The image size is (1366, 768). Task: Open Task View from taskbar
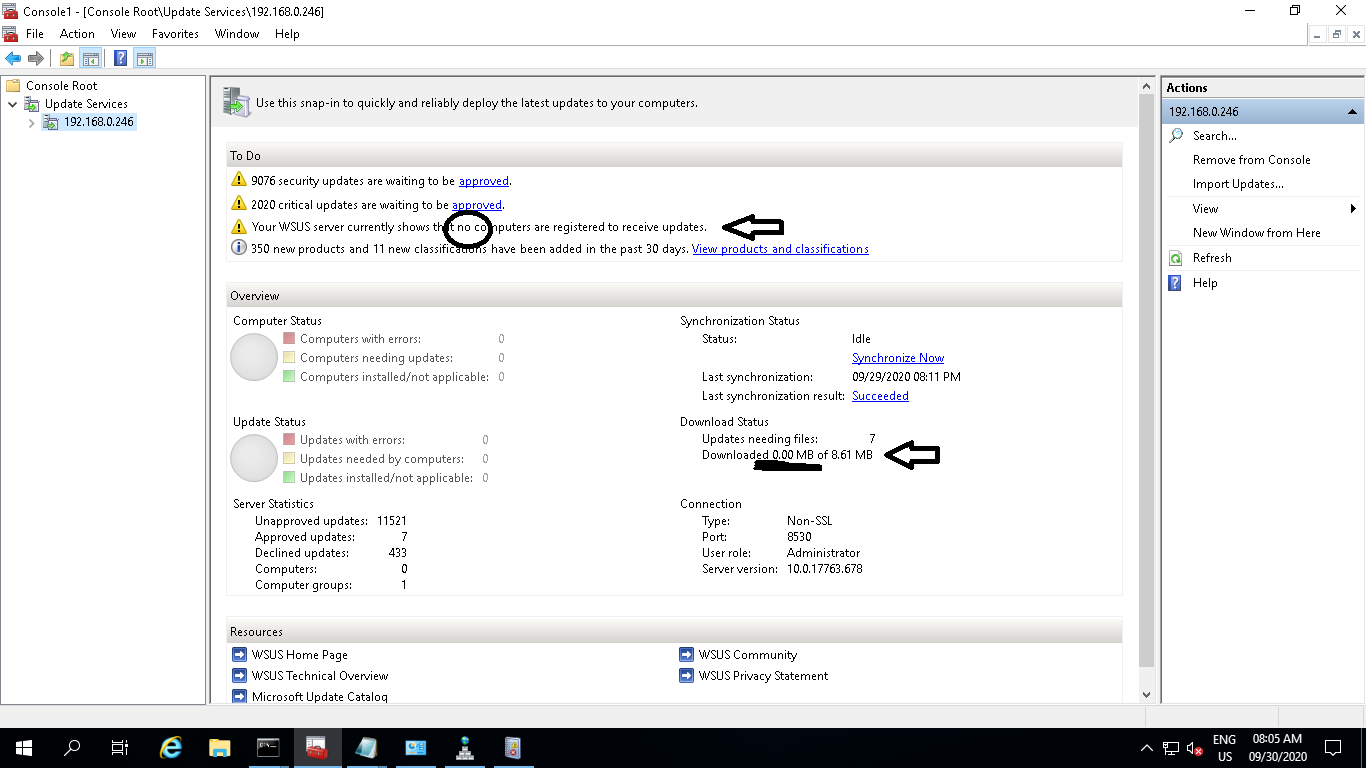coord(120,748)
